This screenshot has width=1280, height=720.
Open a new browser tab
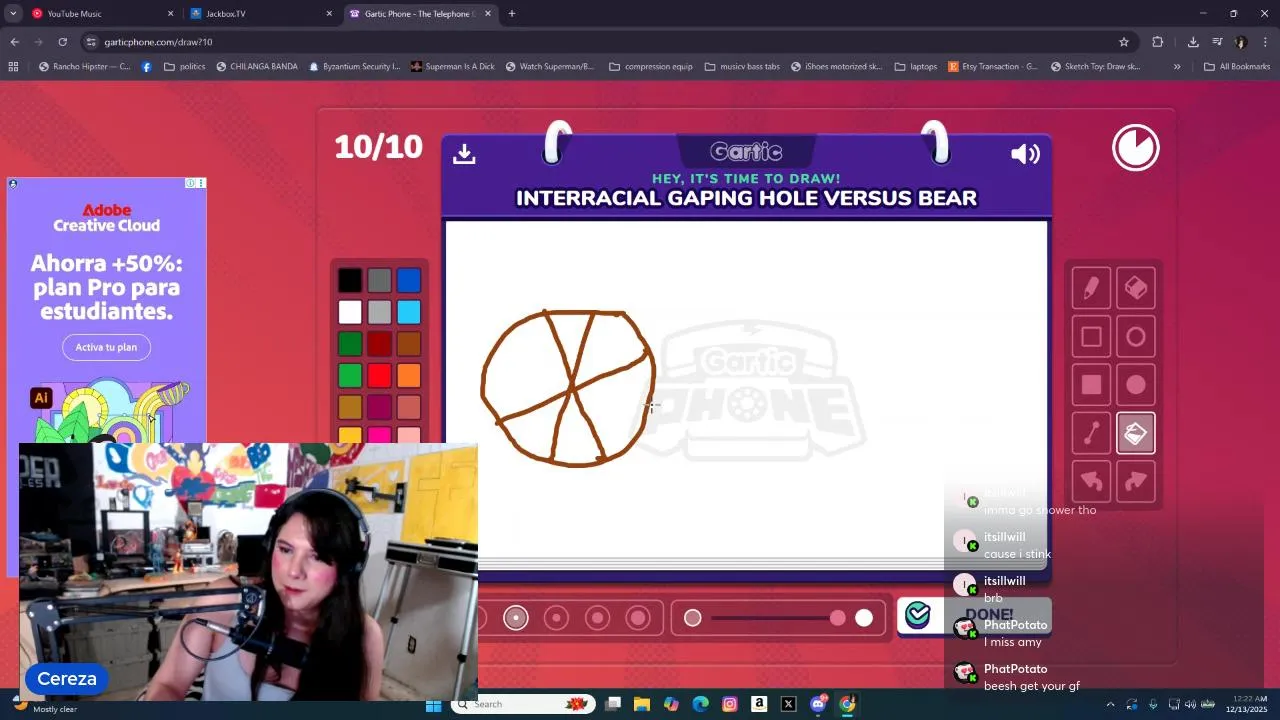tap(512, 14)
